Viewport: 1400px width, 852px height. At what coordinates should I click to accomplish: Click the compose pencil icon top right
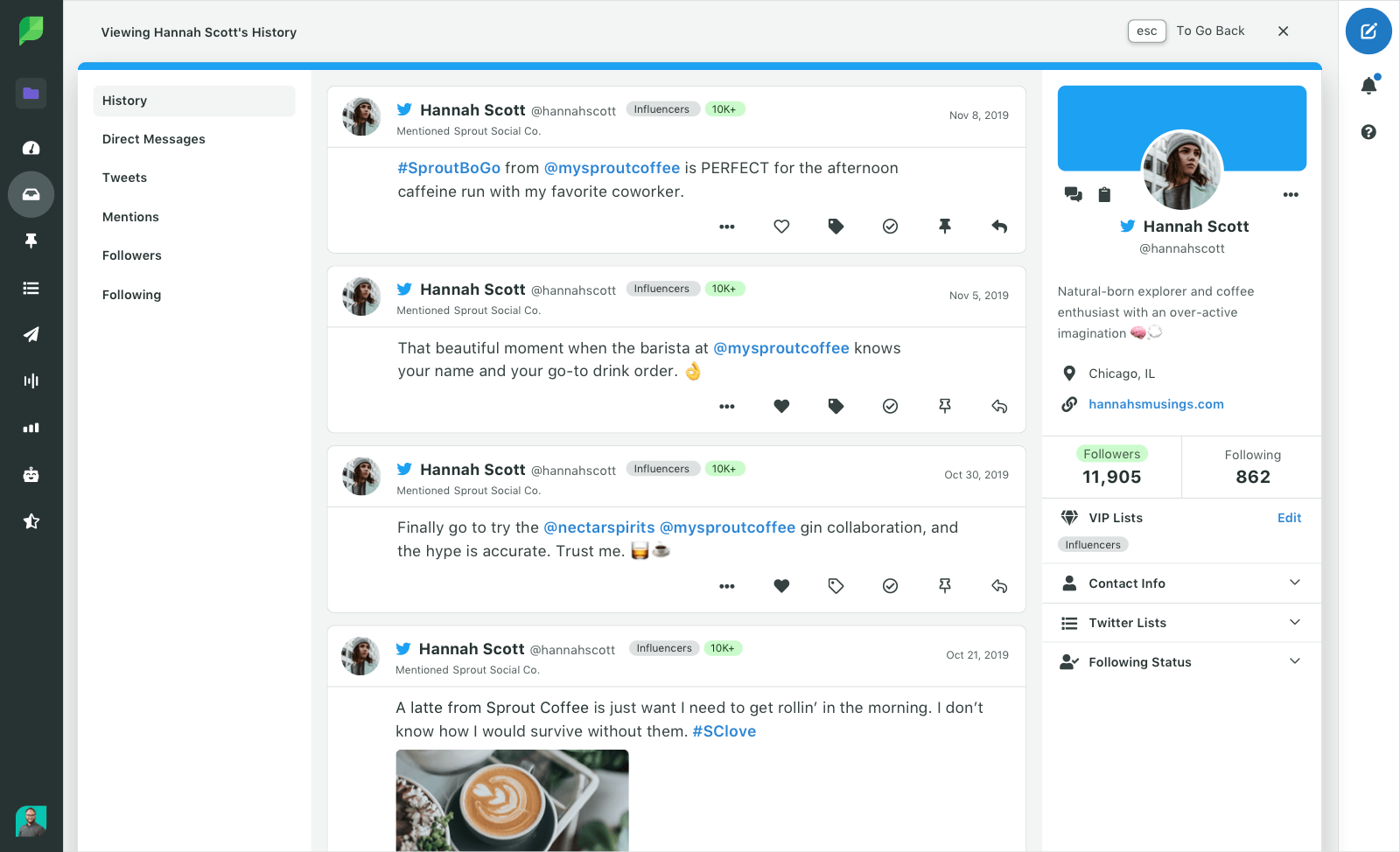(1368, 31)
